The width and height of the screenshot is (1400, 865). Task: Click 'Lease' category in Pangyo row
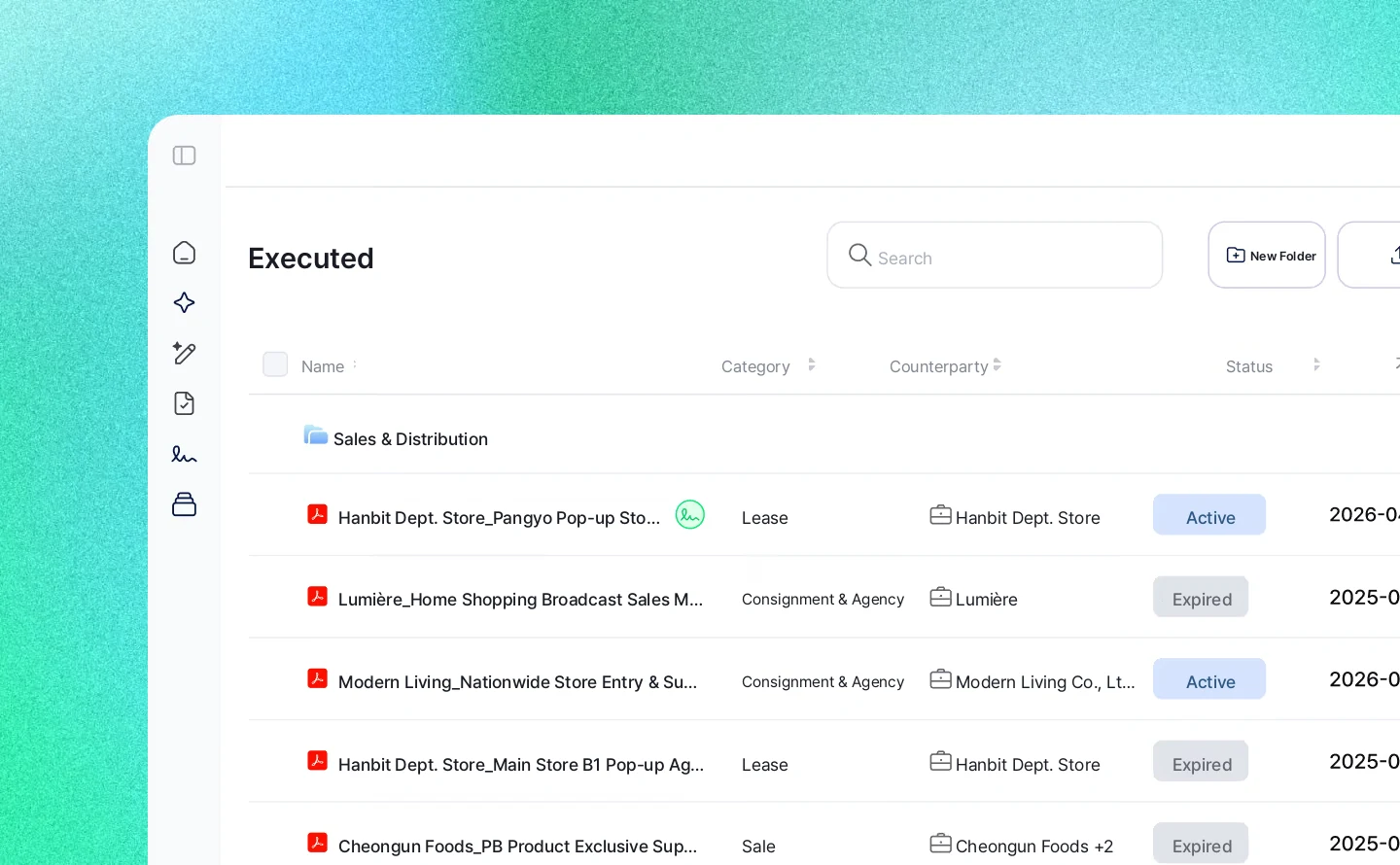pyautogui.click(x=765, y=518)
